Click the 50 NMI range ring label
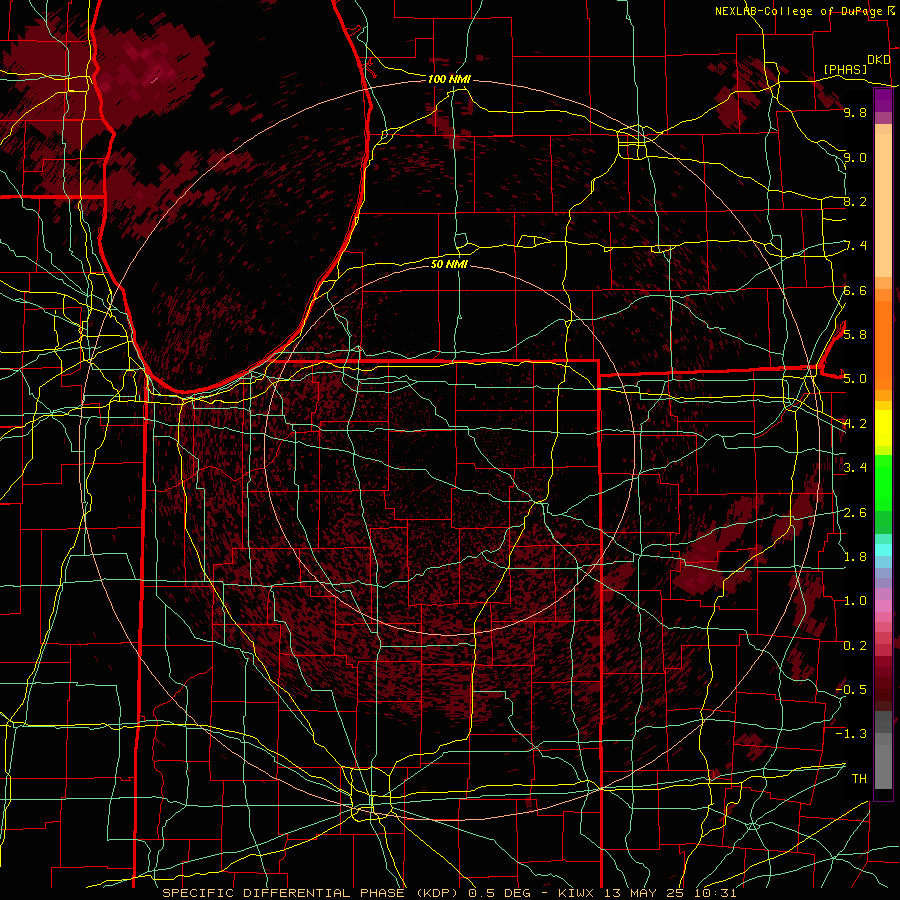This screenshot has width=900, height=900. (x=449, y=264)
